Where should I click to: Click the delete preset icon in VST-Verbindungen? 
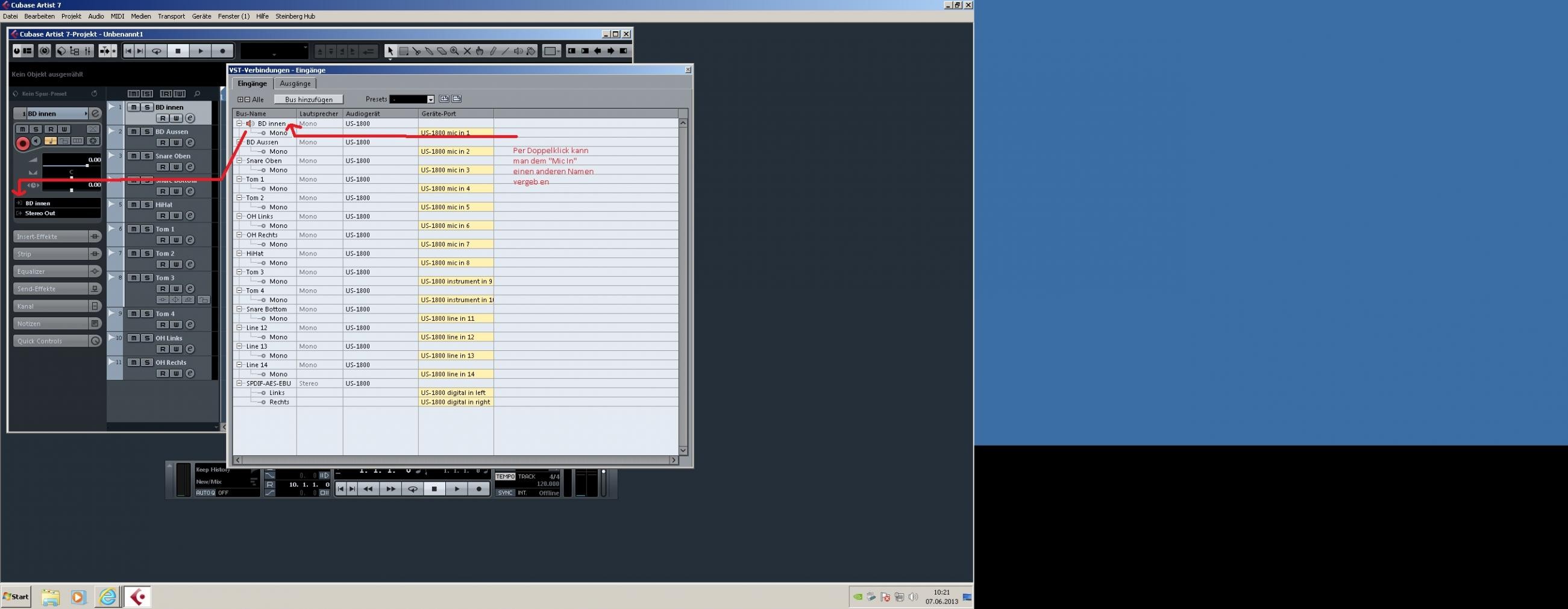tap(457, 99)
